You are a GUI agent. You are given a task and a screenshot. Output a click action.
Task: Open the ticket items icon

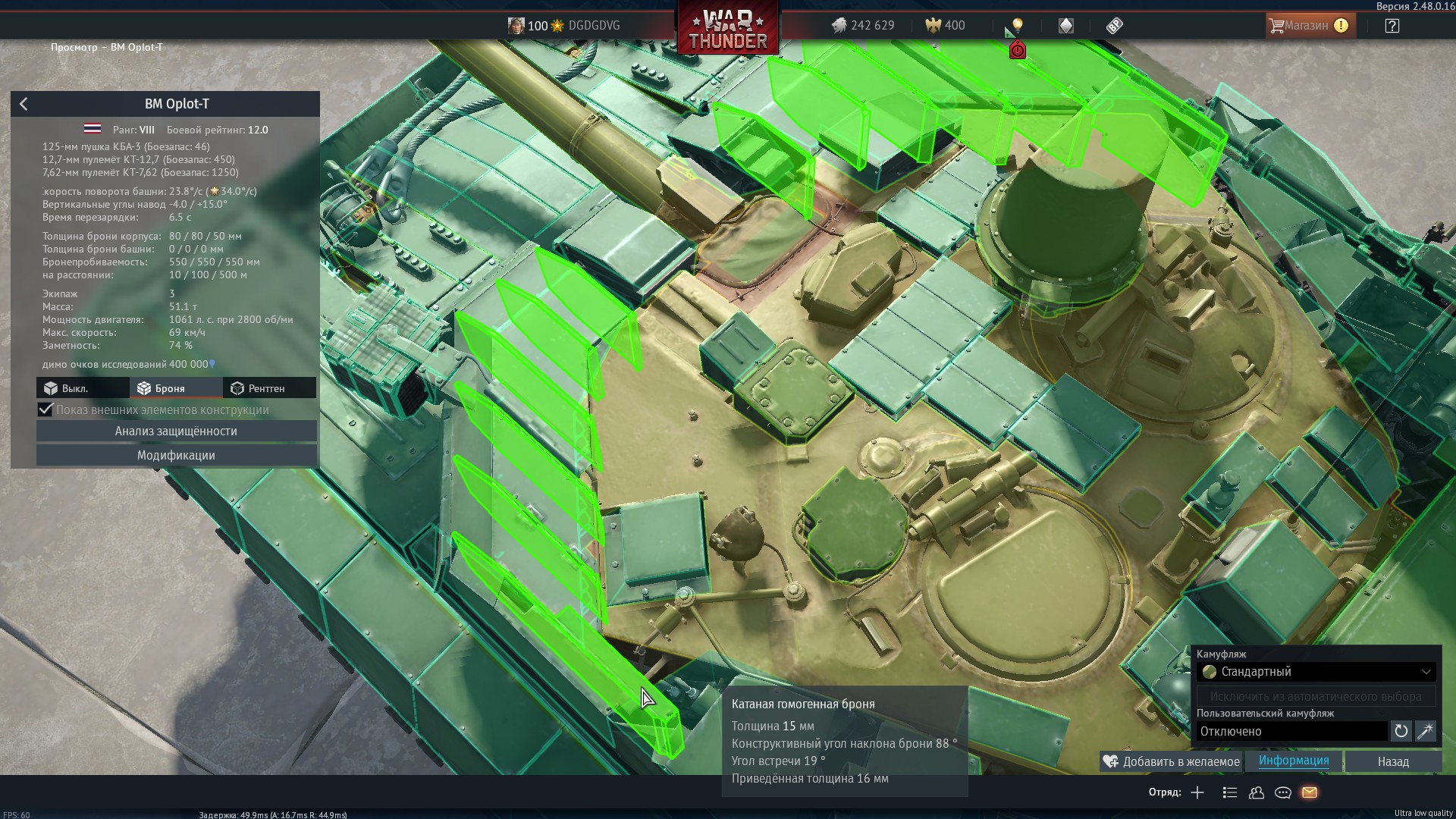pos(1114,25)
